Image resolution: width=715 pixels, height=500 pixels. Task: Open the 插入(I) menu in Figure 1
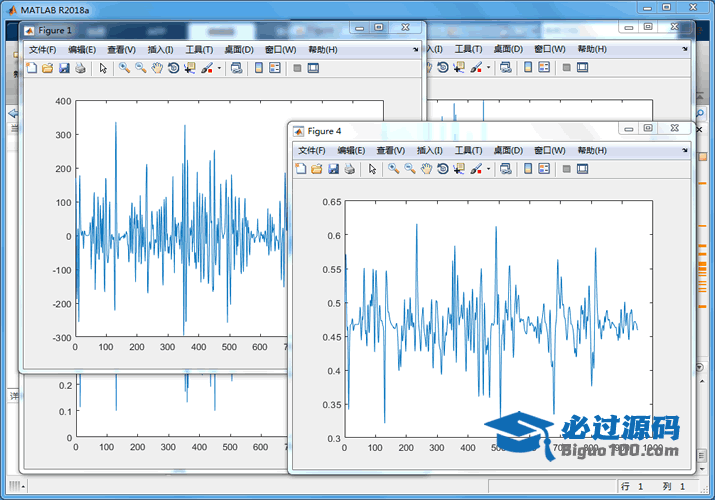pos(160,49)
